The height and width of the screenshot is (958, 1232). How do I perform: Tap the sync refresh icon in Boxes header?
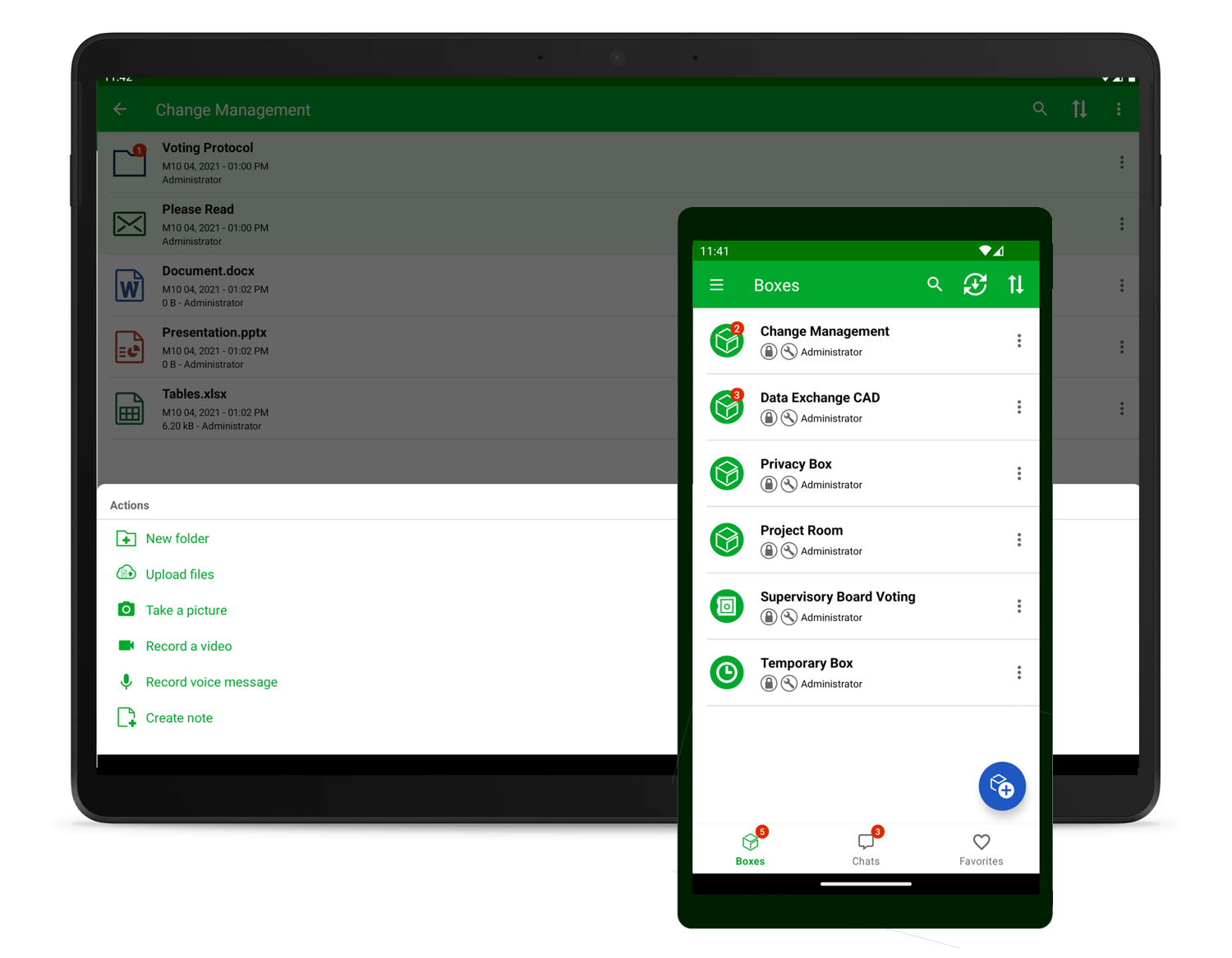(975, 284)
